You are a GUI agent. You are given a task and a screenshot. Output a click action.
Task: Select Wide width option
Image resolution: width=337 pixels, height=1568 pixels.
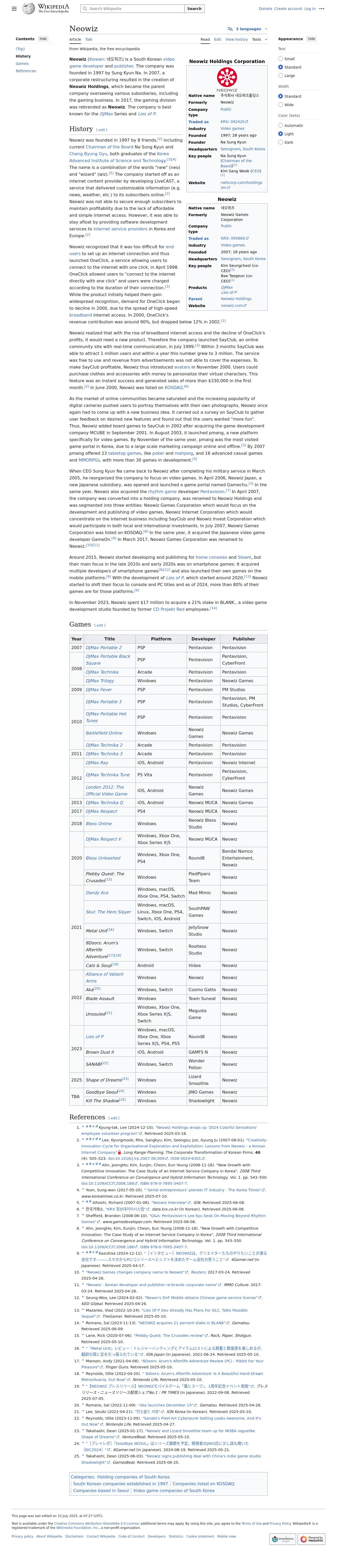(280, 105)
